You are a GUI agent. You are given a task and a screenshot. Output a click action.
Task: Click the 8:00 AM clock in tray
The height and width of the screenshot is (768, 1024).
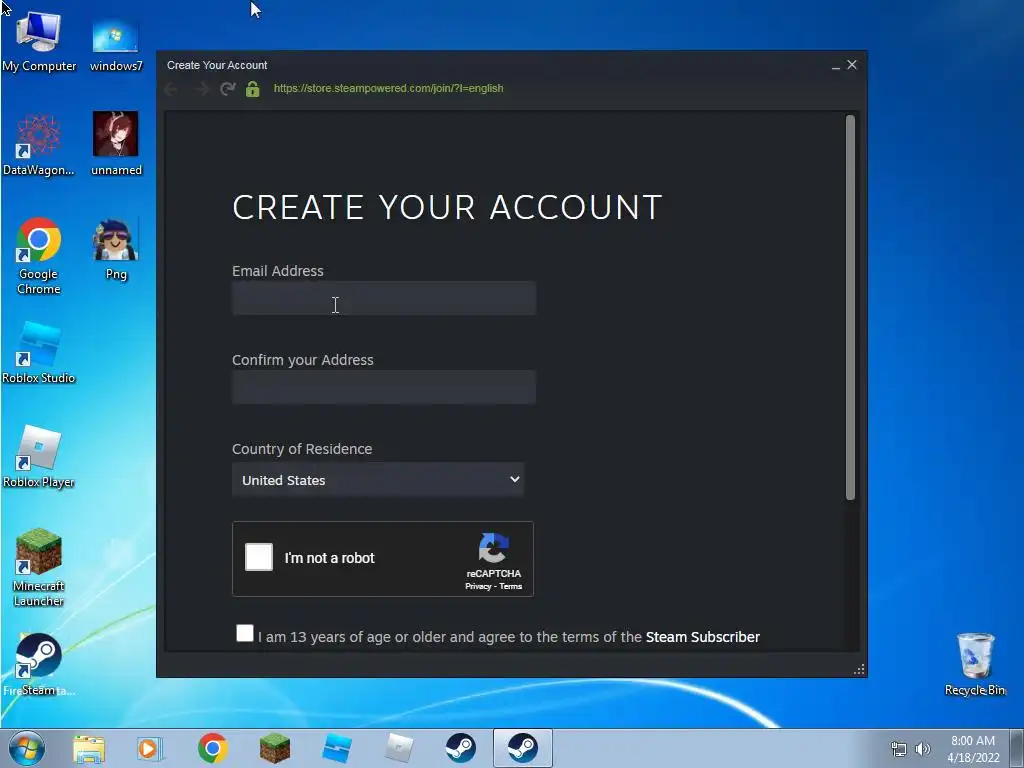pyautogui.click(x=973, y=741)
